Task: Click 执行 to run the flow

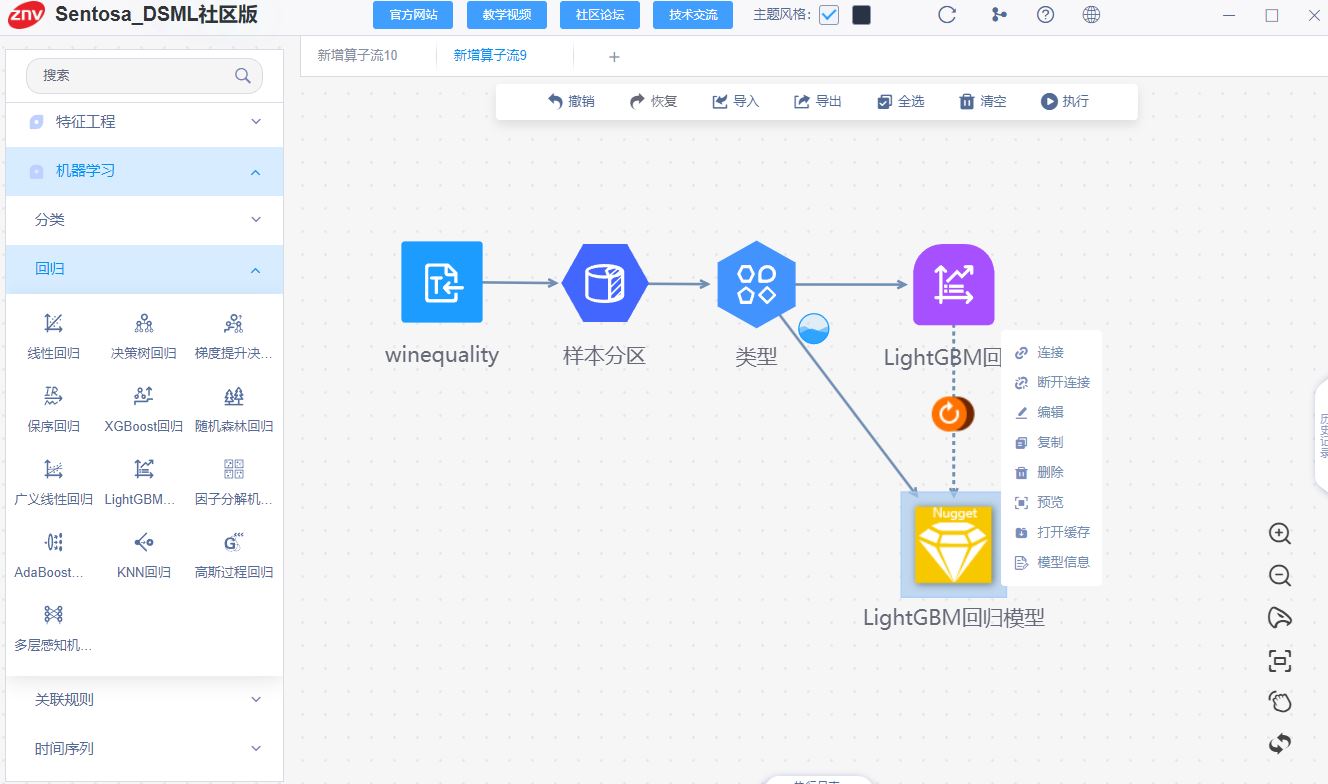Action: click(x=1065, y=101)
